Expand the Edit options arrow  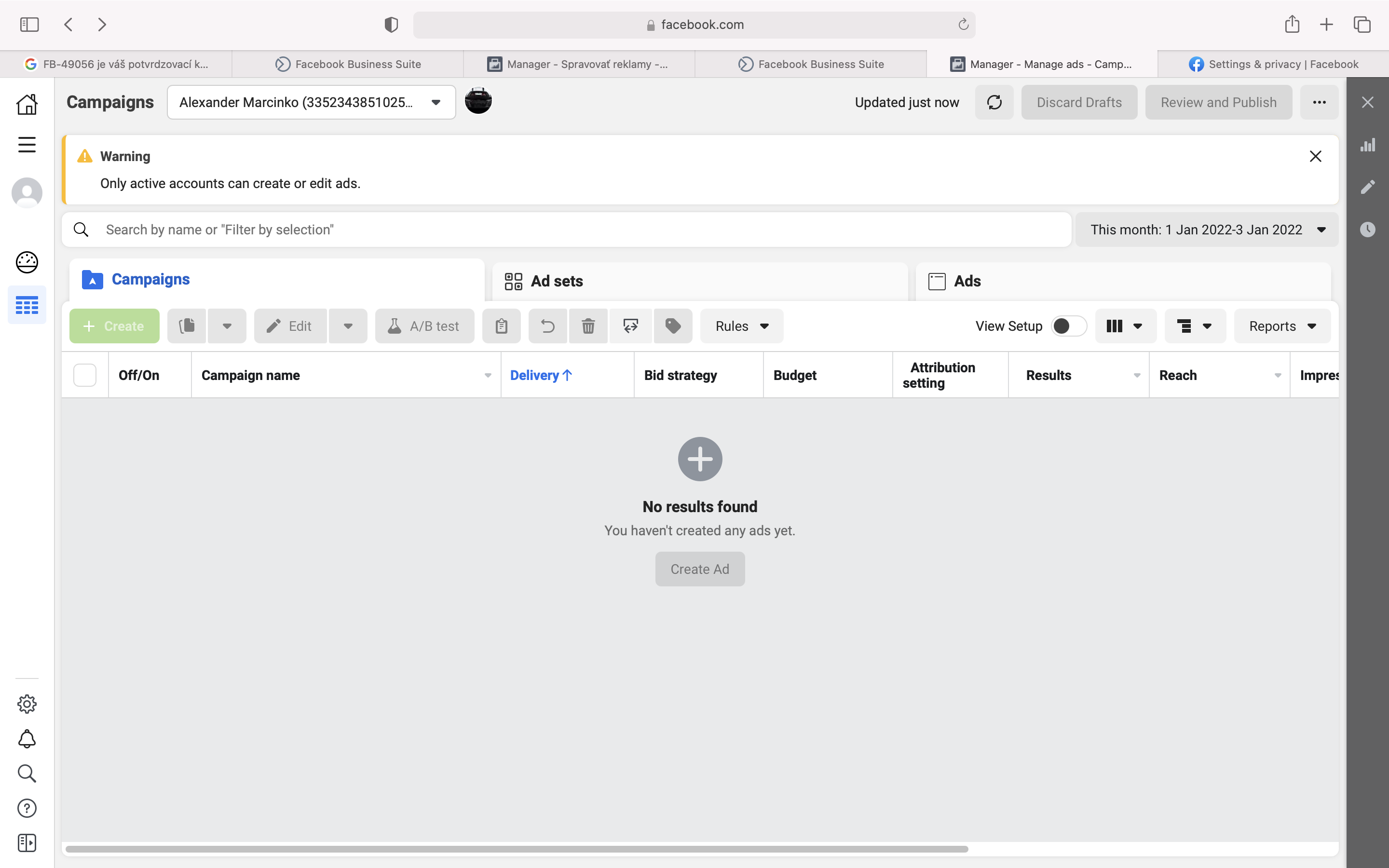point(348,326)
